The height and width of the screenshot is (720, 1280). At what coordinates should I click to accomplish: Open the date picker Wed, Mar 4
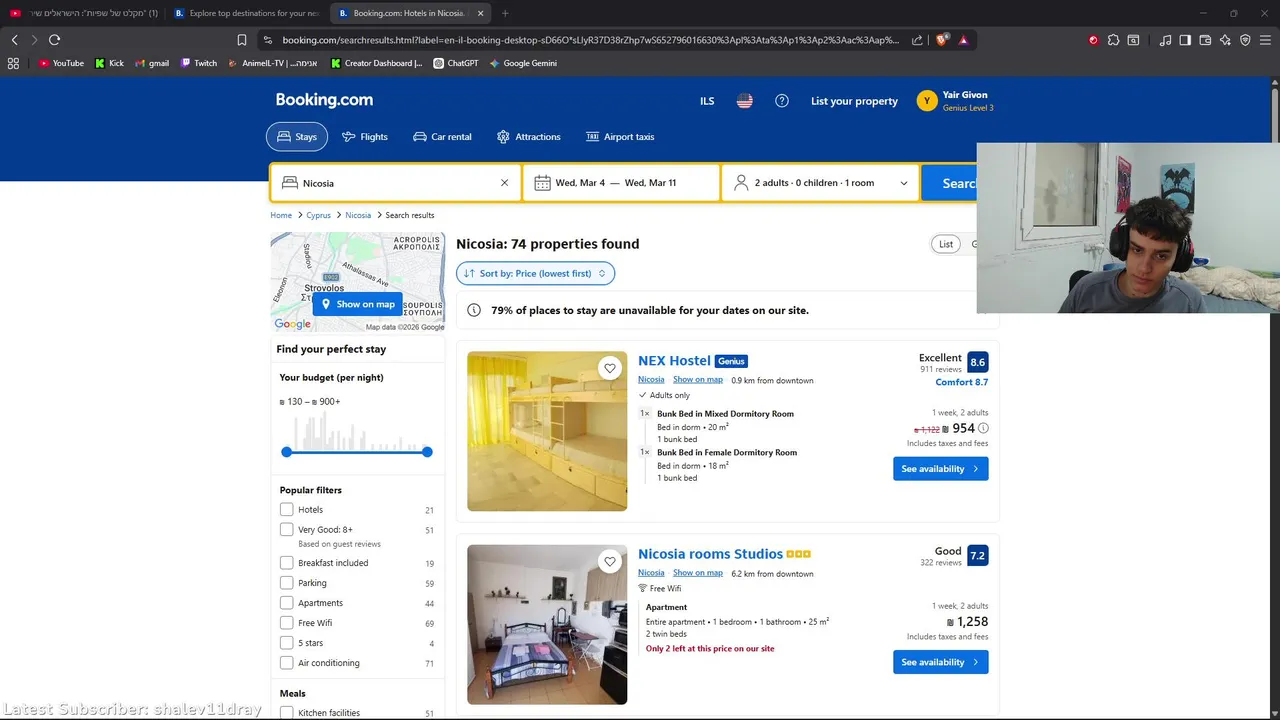[x=621, y=183]
